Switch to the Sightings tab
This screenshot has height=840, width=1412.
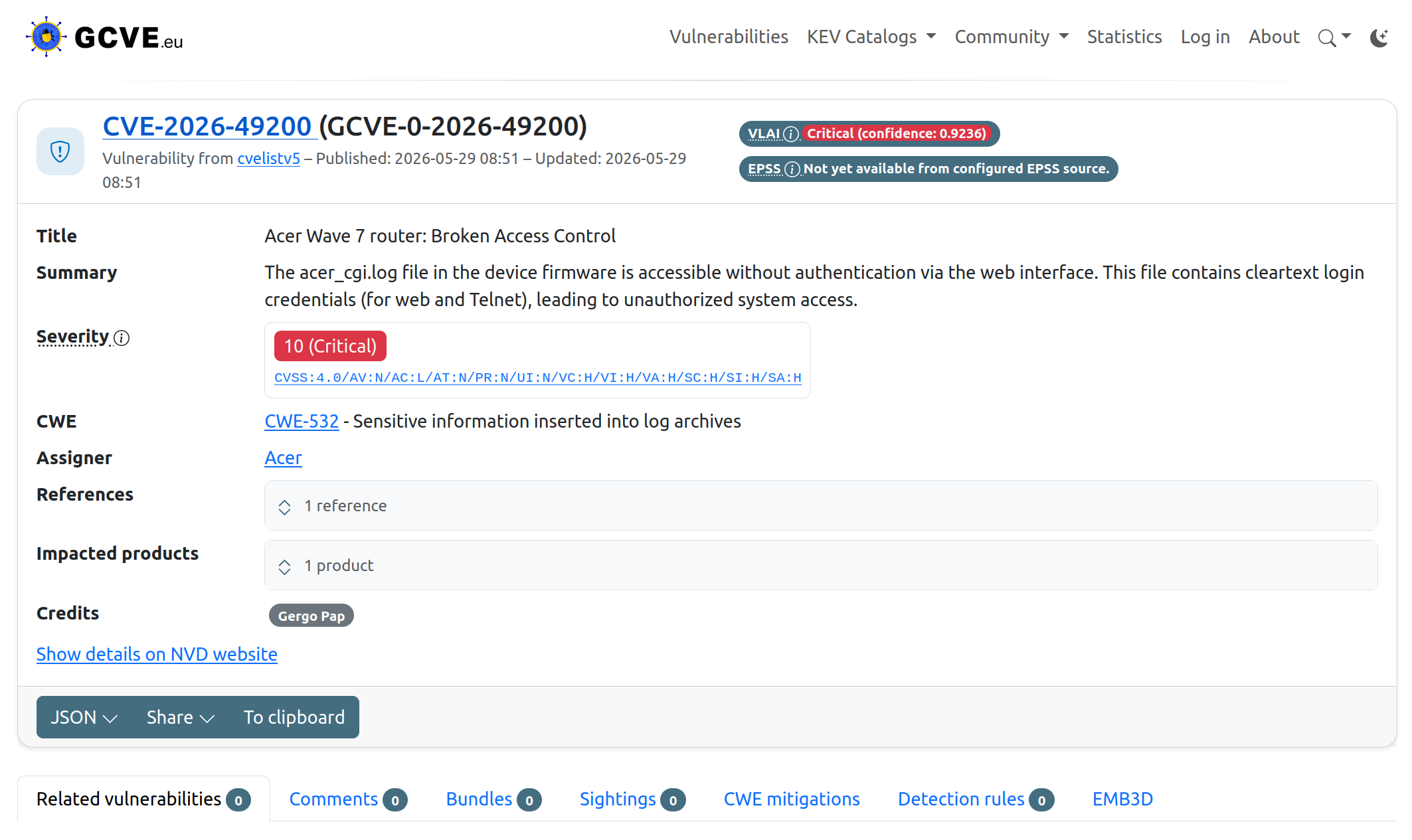point(632,799)
